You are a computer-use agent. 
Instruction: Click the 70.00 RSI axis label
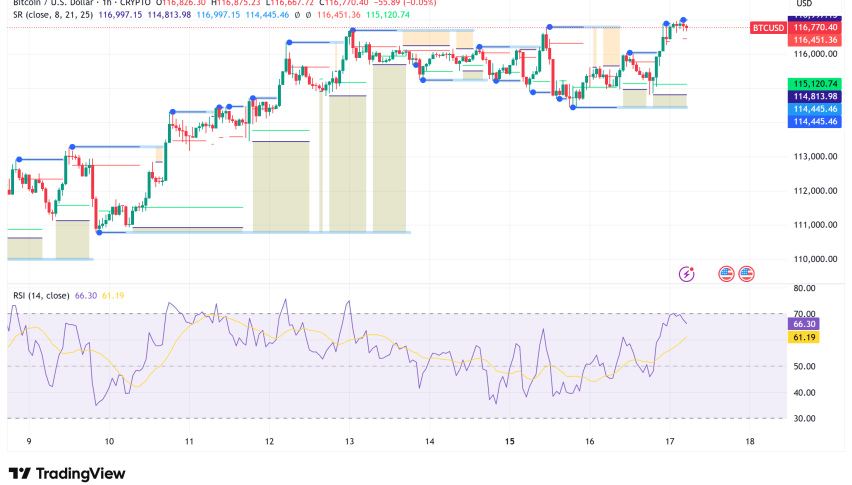pyautogui.click(x=805, y=314)
